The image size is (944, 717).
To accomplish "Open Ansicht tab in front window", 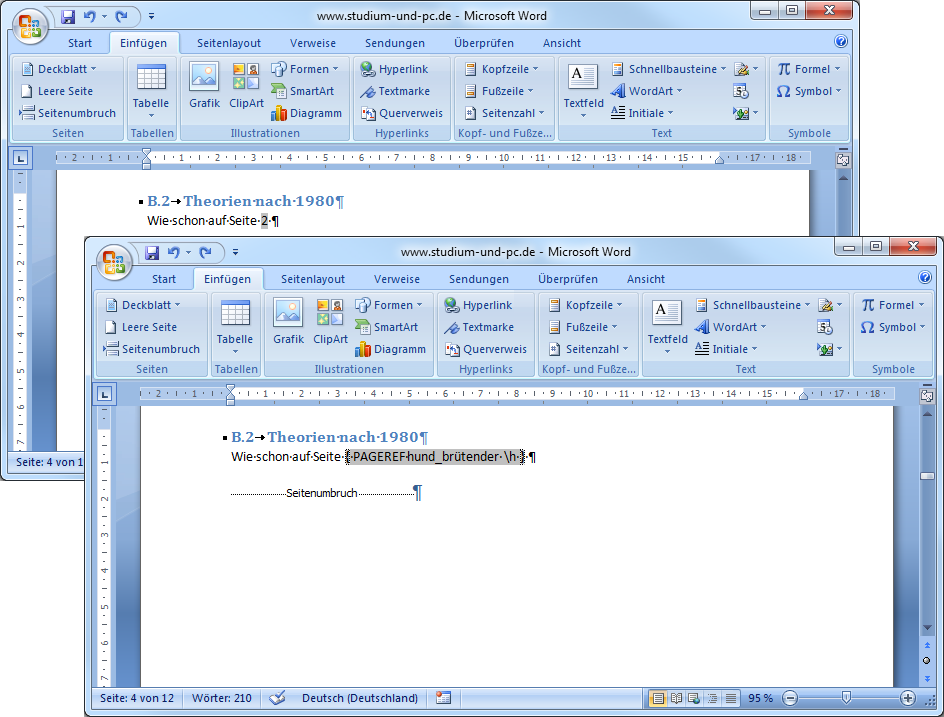I will pos(646,279).
